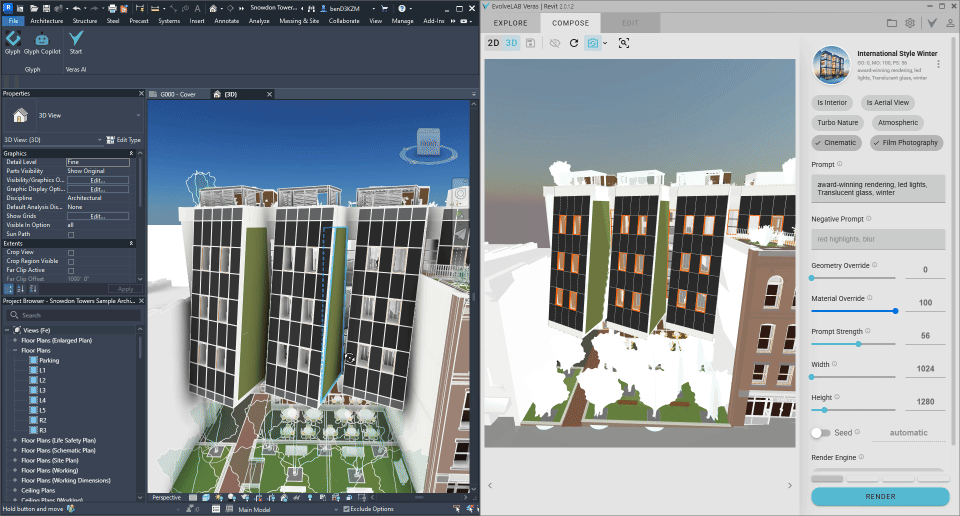Image resolution: width=960 pixels, height=516 pixels.
Task: Open Veras settings gear
Action: coord(910,23)
